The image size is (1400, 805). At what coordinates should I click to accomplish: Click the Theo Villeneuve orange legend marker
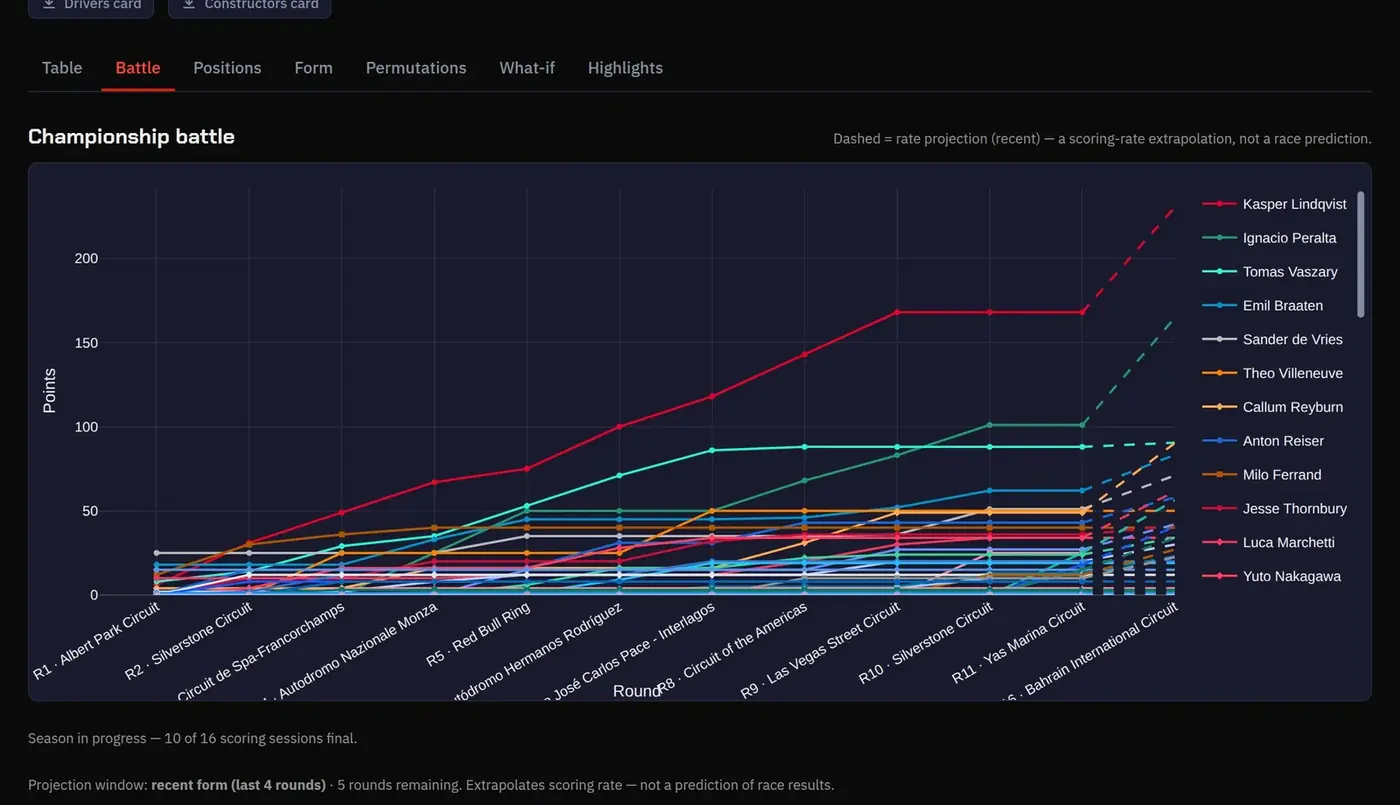[x=1219, y=373]
